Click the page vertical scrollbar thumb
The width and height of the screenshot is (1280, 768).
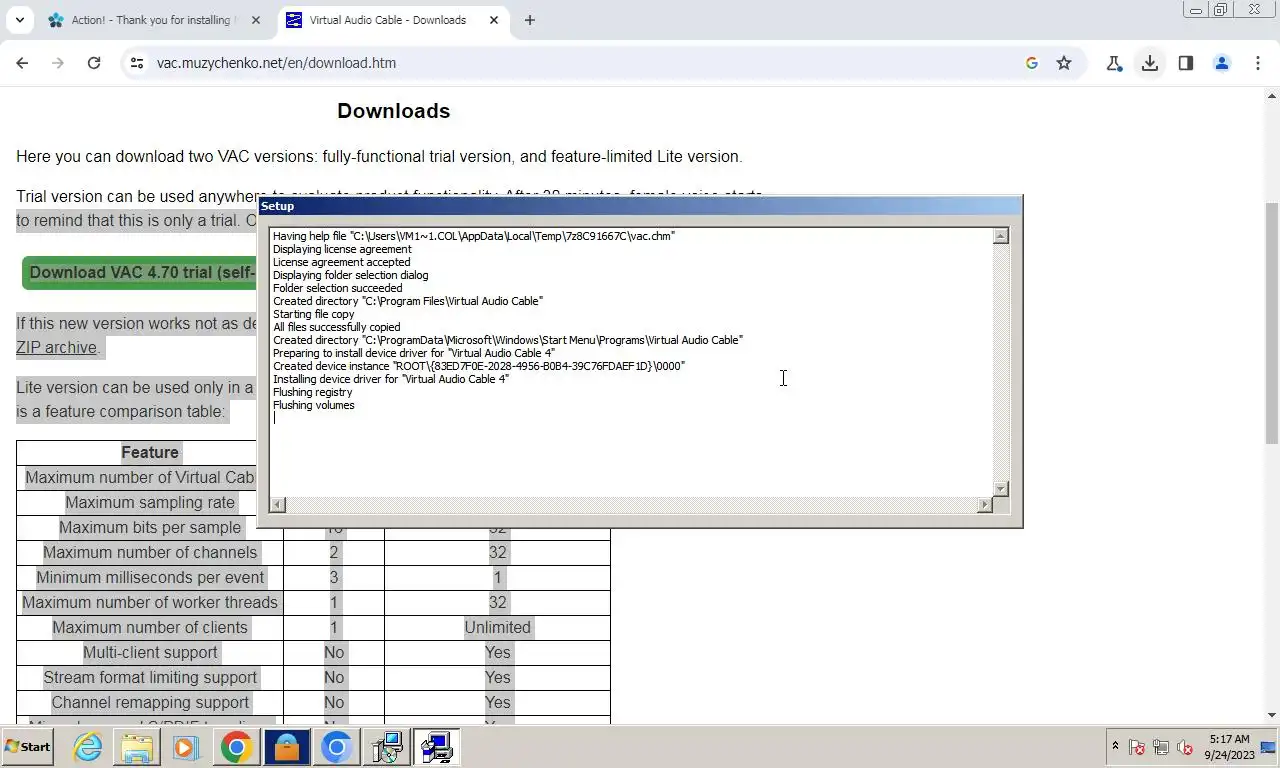coord(1272,322)
